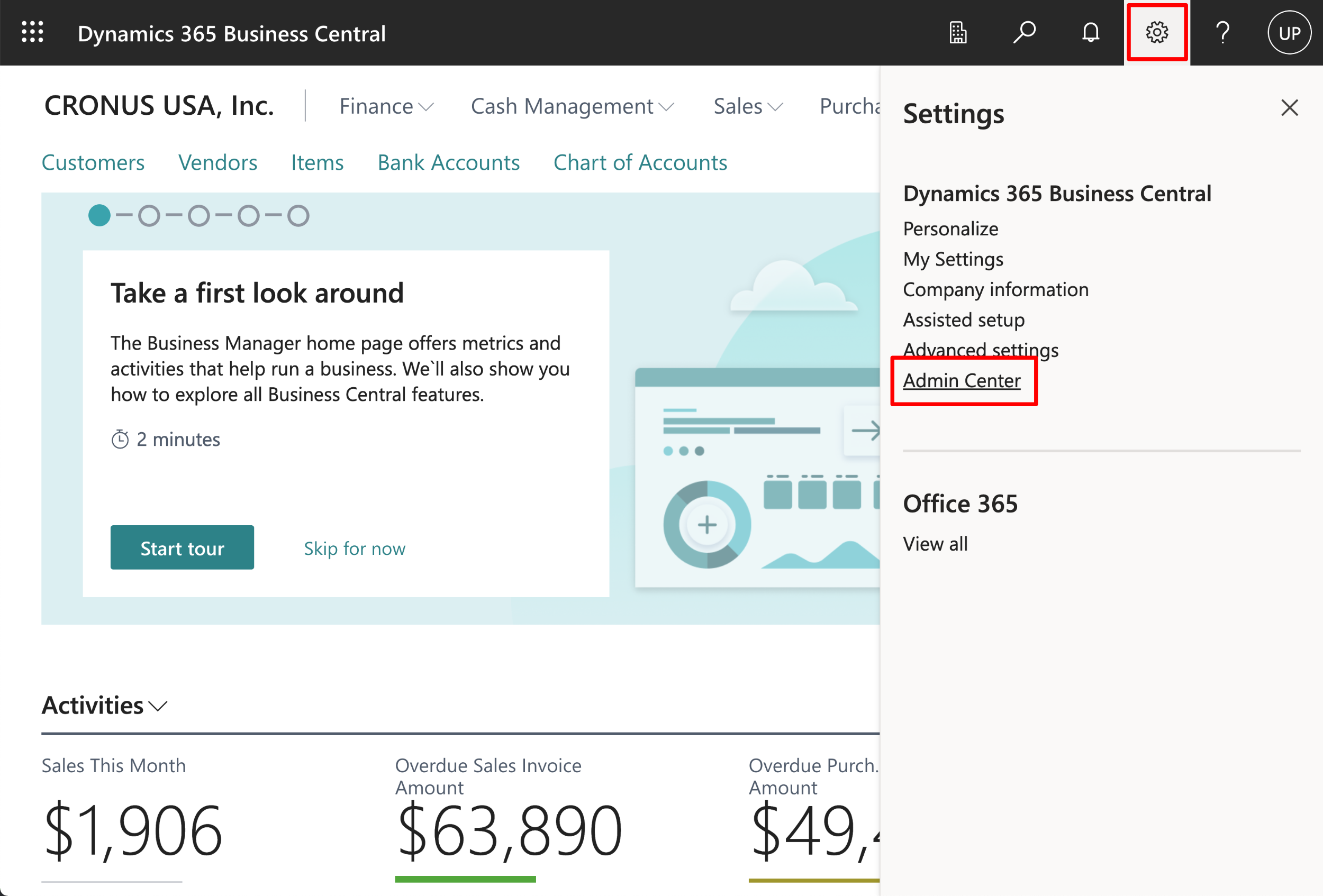1323x896 pixels.
Task: Select the fourth tour step dot
Action: coord(248,216)
